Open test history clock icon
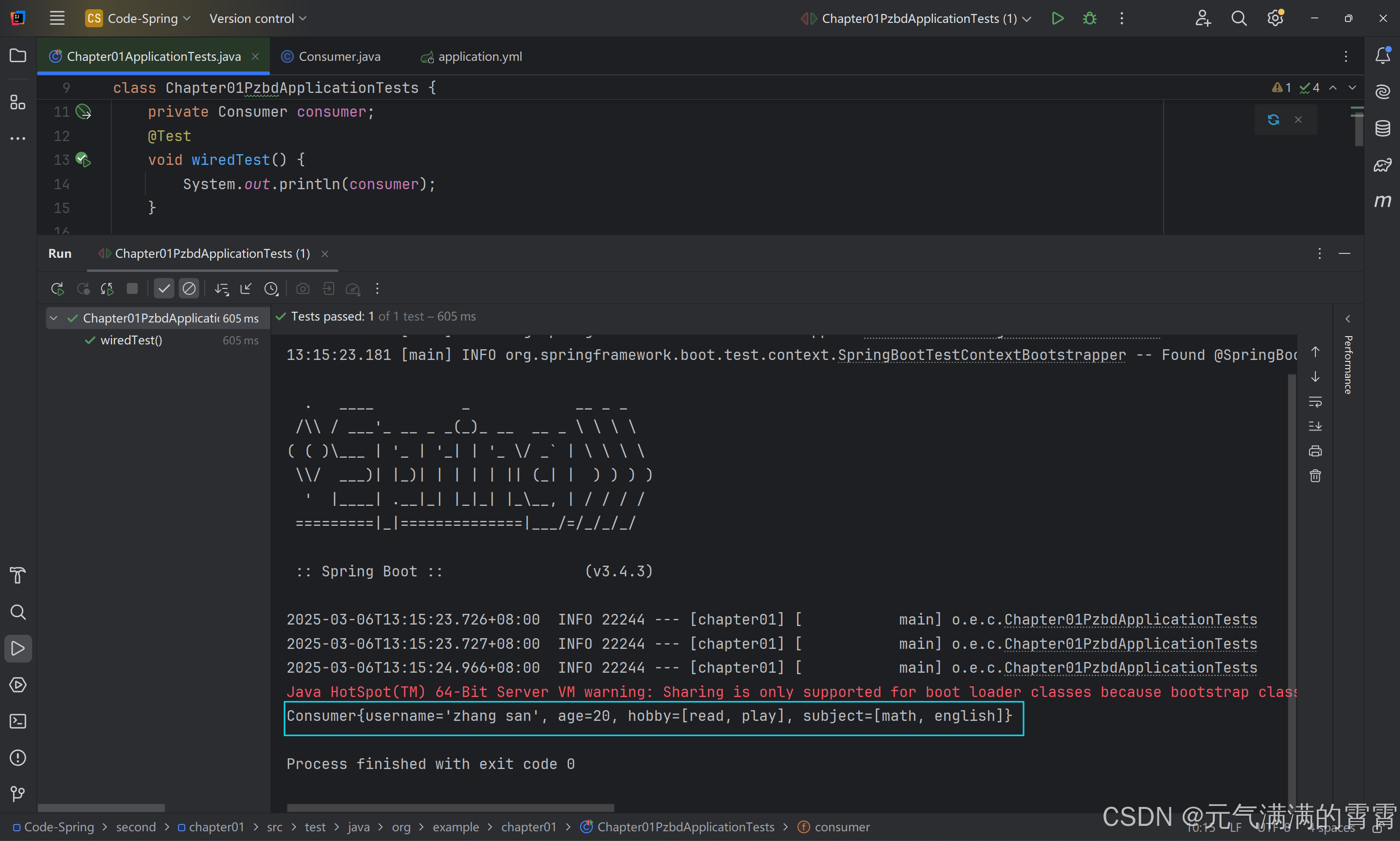This screenshot has width=1400, height=841. (271, 289)
